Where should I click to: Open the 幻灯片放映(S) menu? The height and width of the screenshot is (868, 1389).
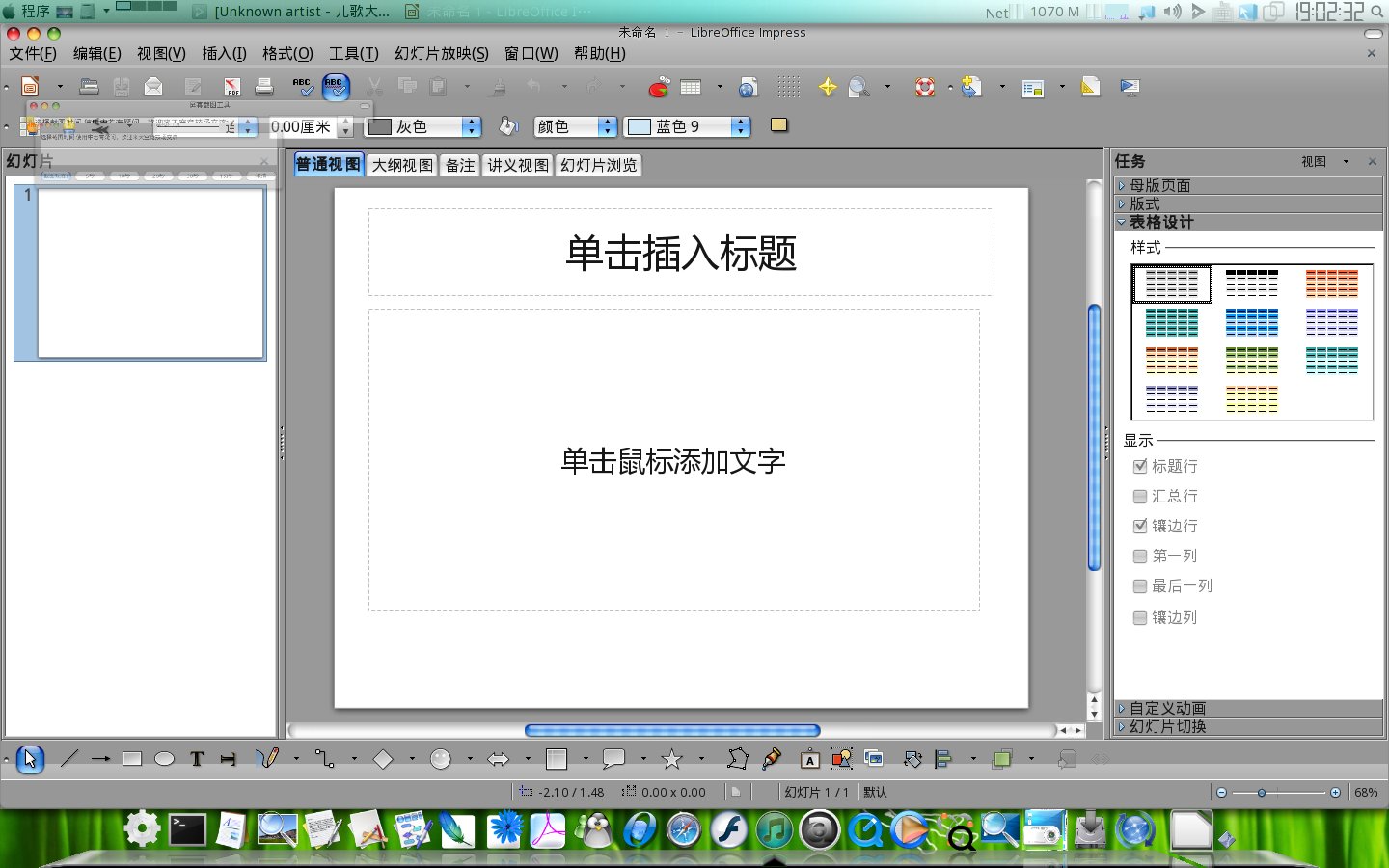[x=442, y=53]
